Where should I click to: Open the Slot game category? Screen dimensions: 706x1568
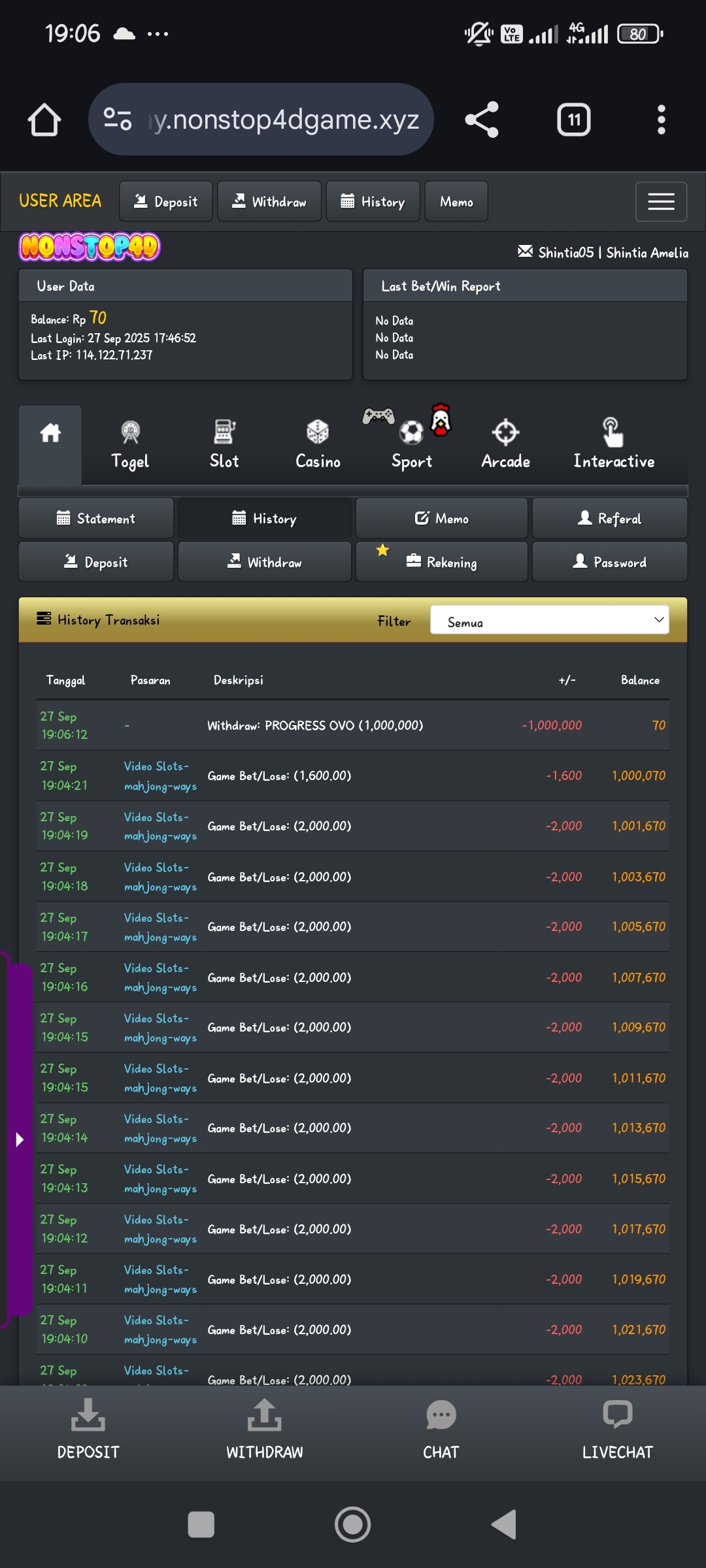(224, 445)
